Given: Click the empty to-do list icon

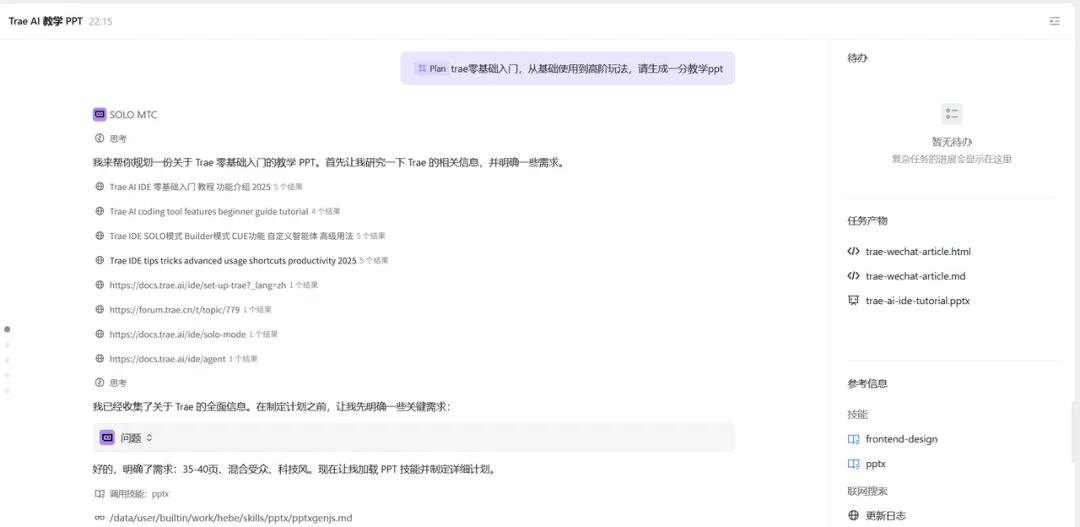Looking at the screenshot, I should pos(951,114).
